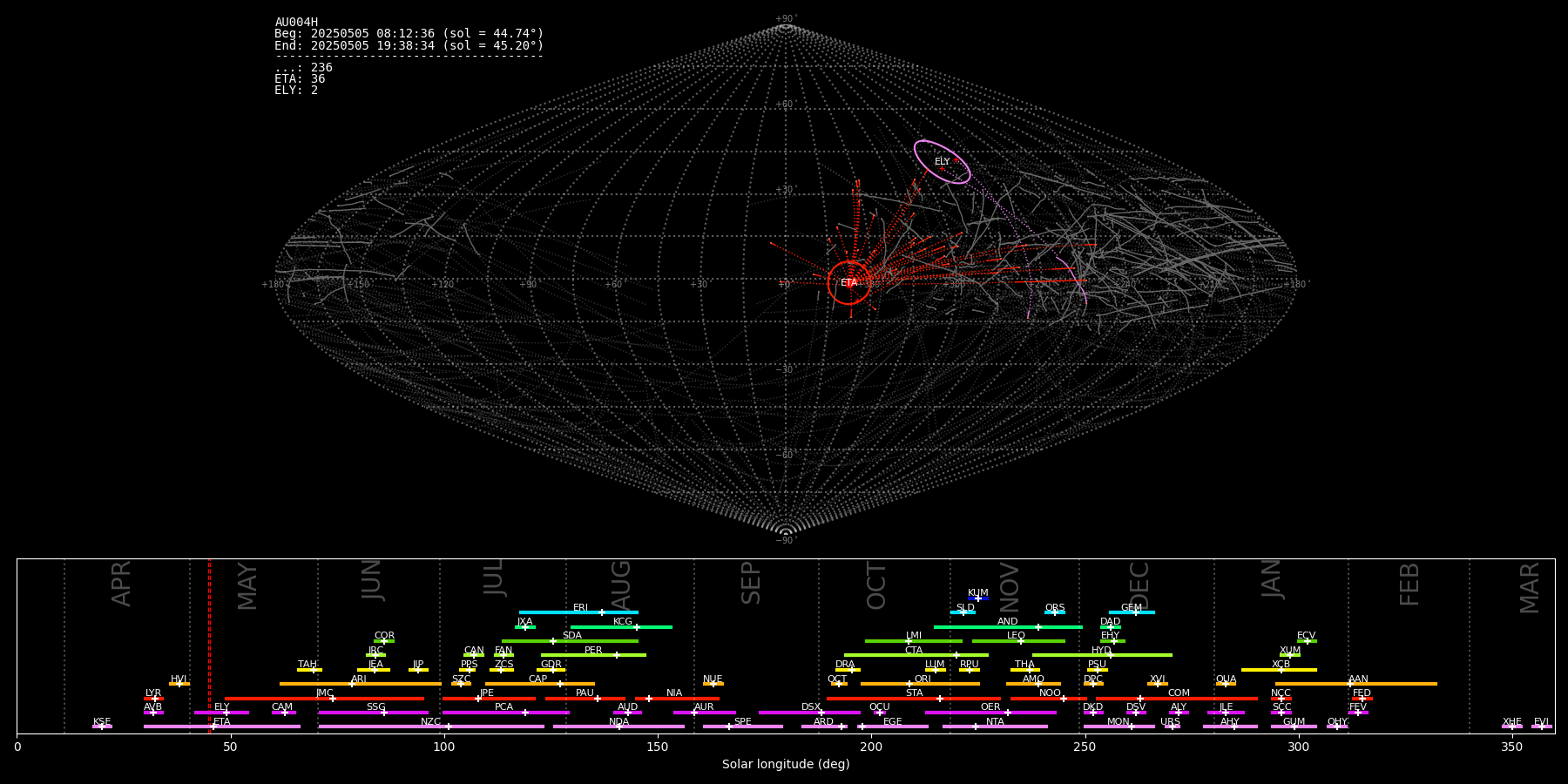
Task: Click the AUG month label
Action: (620, 584)
